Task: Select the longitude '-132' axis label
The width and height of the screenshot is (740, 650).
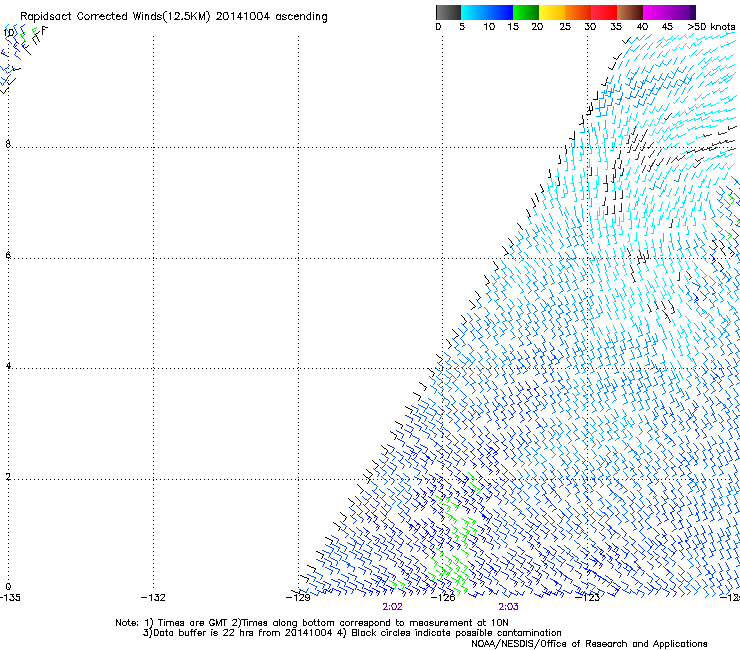Action: (153, 598)
